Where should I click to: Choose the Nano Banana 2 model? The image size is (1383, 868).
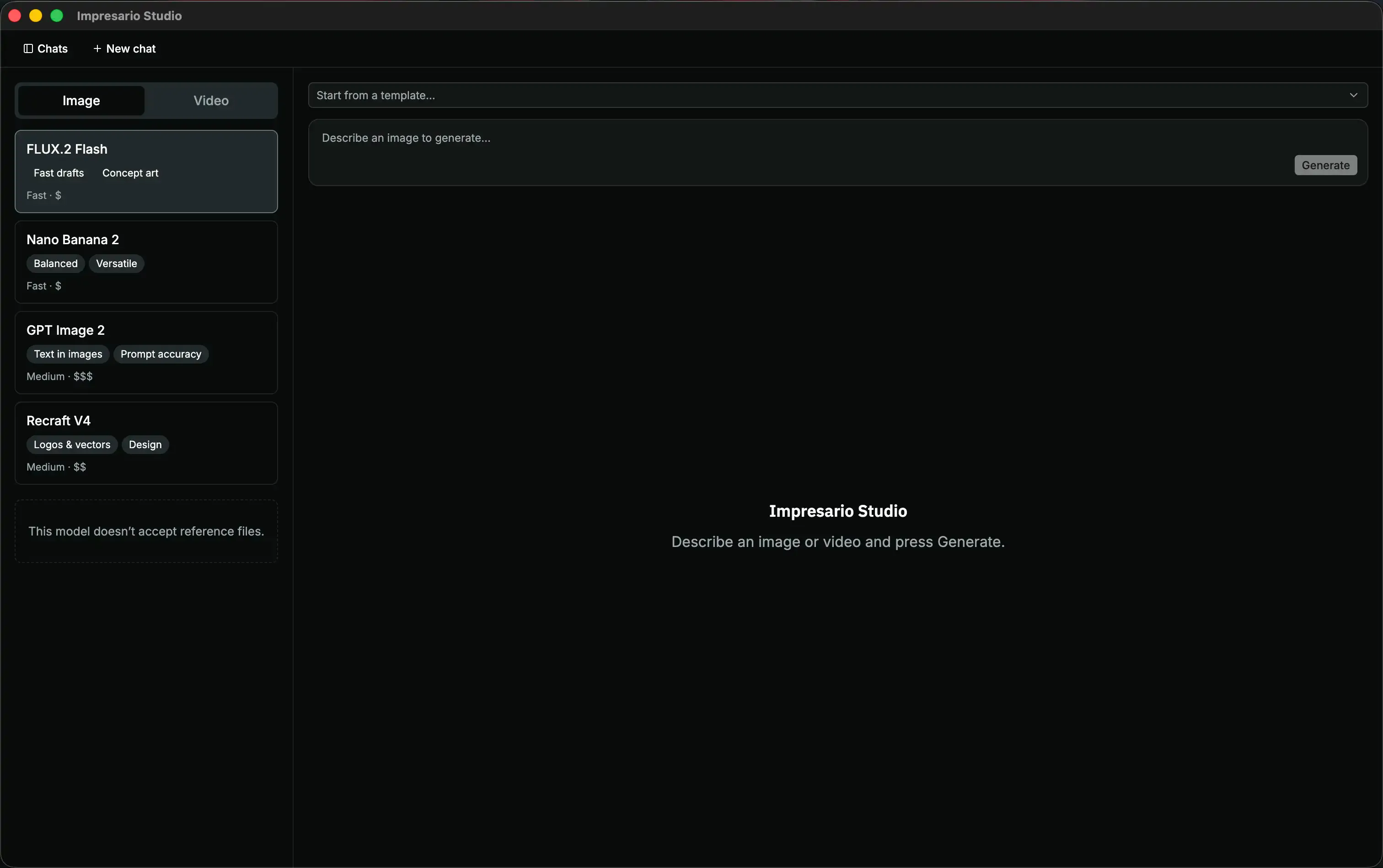(146, 262)
